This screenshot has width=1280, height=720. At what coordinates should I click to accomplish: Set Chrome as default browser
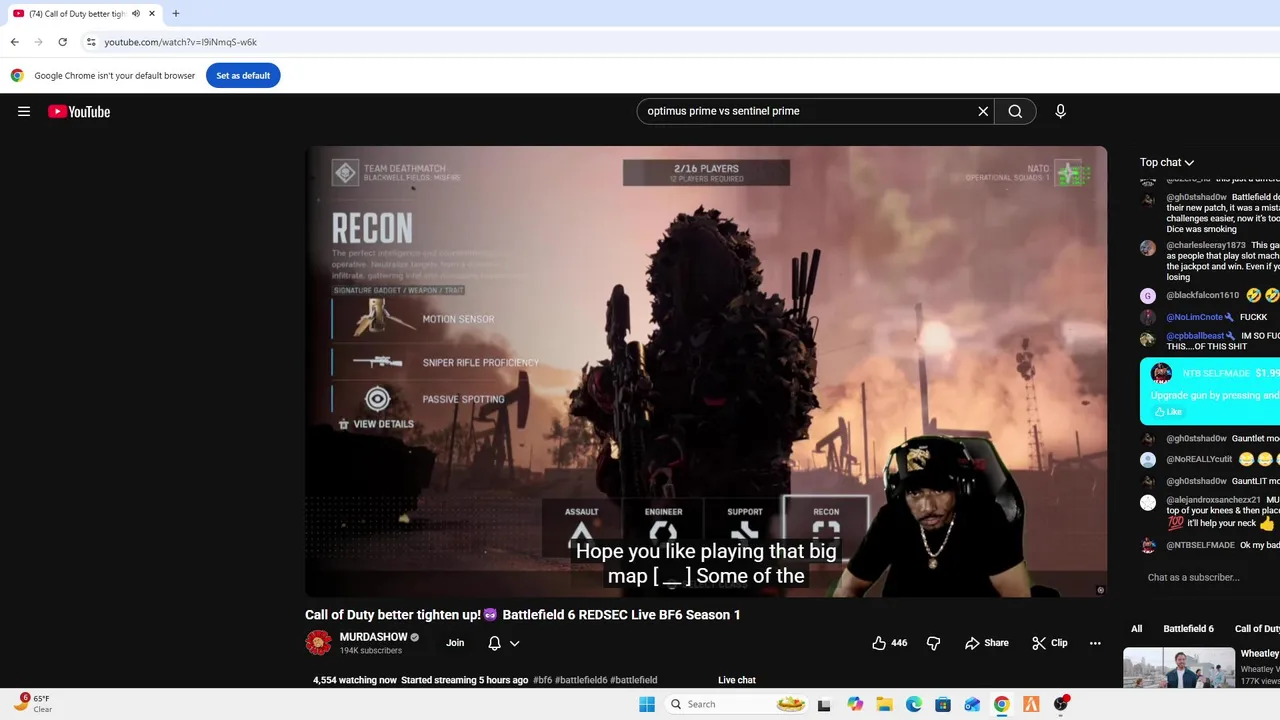(x=243, y=75)
